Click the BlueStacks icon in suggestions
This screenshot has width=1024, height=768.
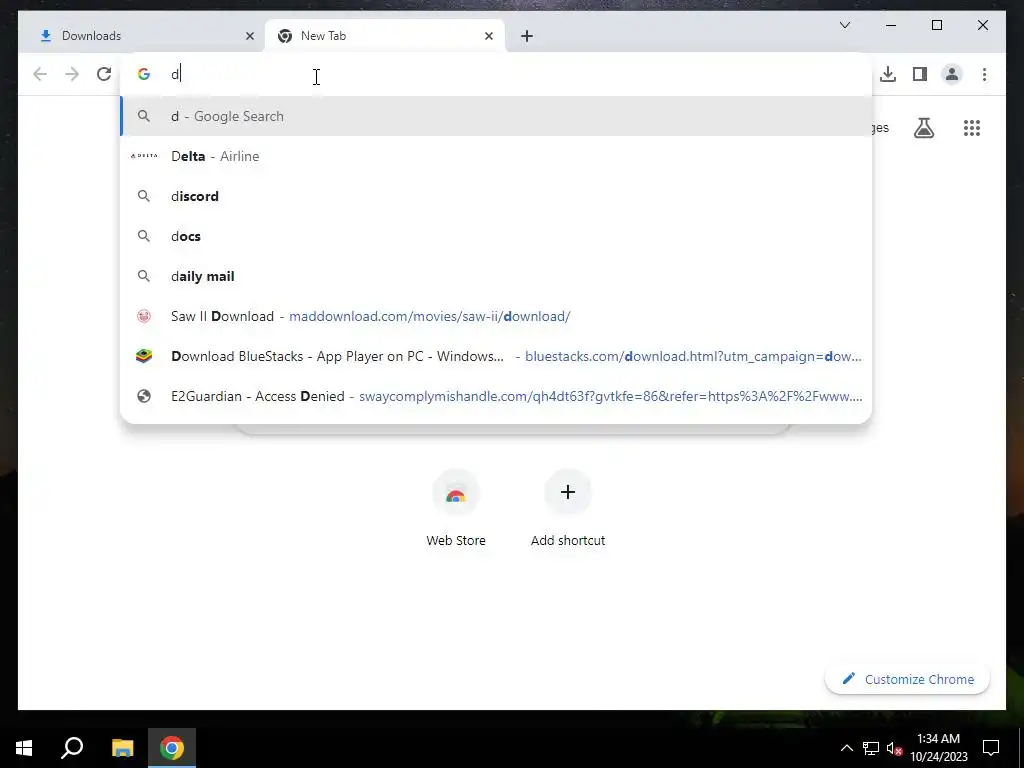pos(144,356)
